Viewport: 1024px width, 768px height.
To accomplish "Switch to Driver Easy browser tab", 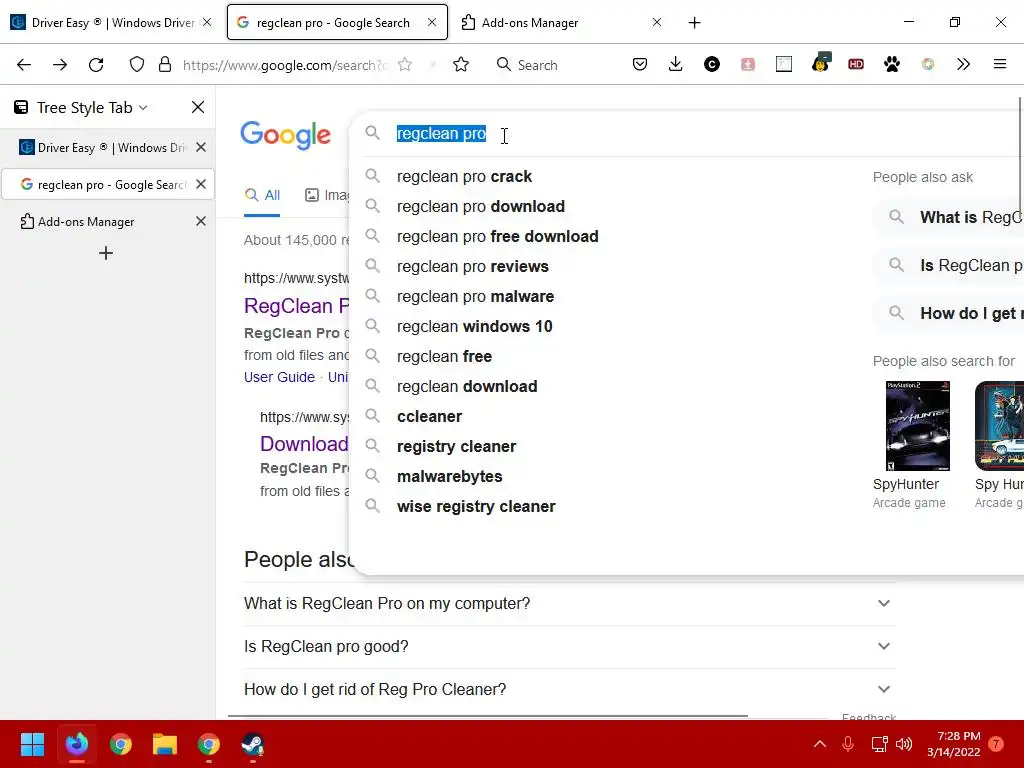I will [x=111, y=22].
